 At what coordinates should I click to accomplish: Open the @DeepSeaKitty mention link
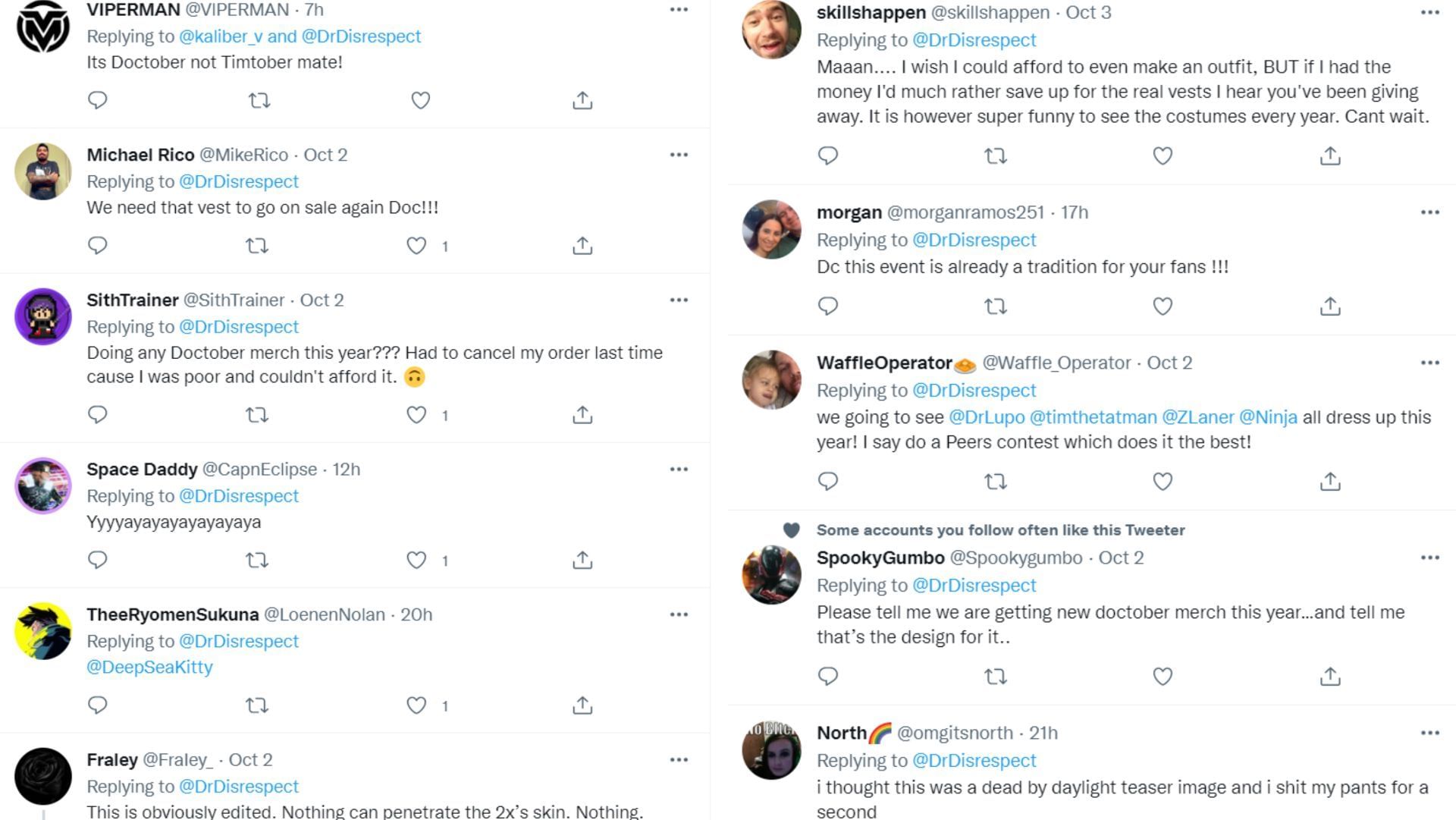coord(149,667)
